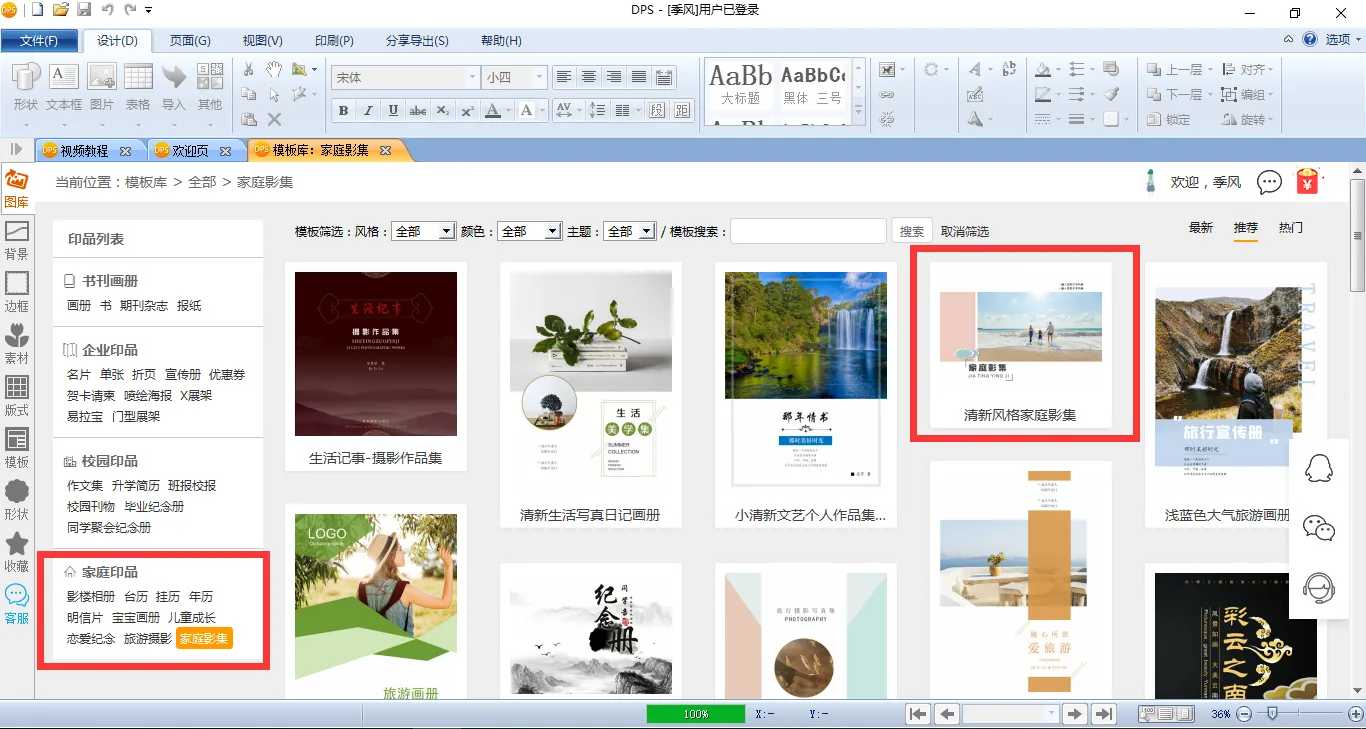1366x729 pixels.
Task: Select the 收藏 favorites star icon
Action: point(17,552)
